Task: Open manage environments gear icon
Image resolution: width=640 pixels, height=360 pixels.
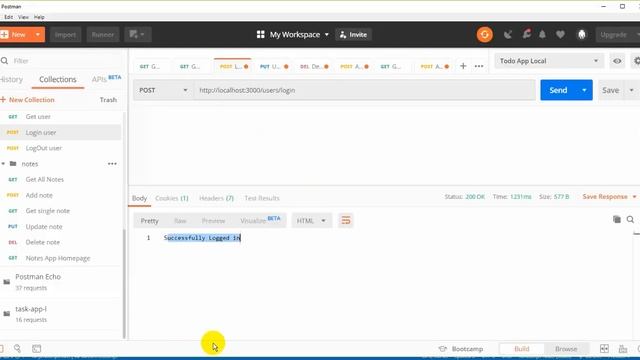Action: [x=636, y=61]
